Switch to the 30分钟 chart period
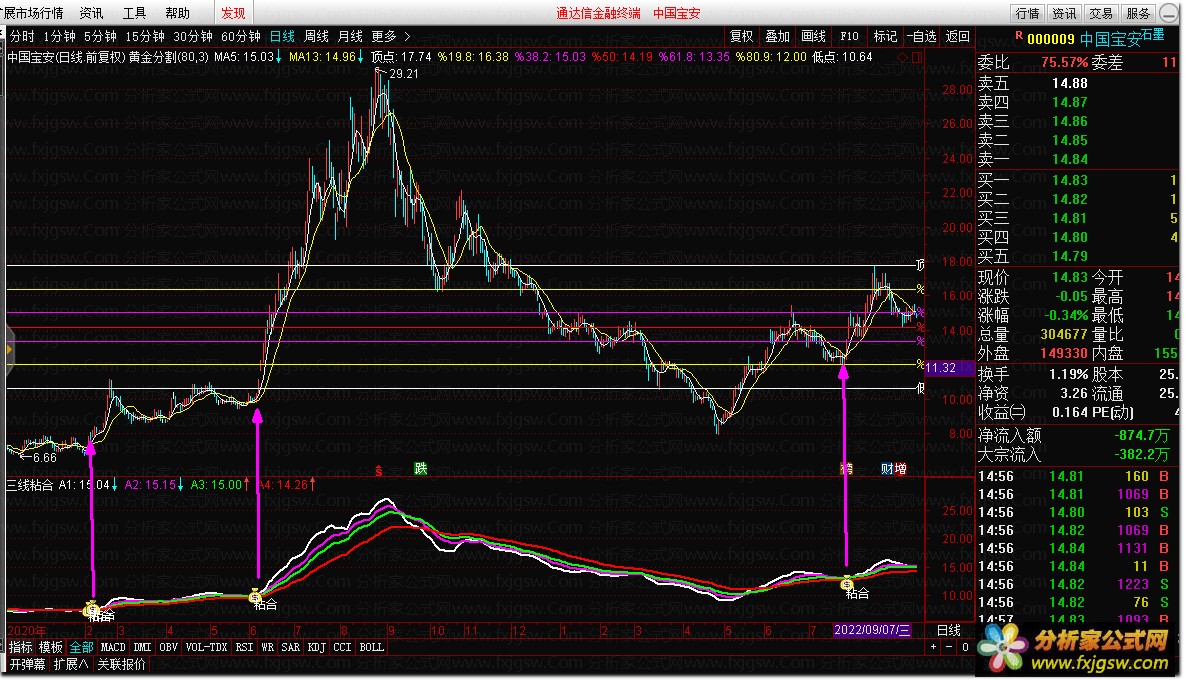This screenshot has height=680, width=1185. click(x=193, y=36)
